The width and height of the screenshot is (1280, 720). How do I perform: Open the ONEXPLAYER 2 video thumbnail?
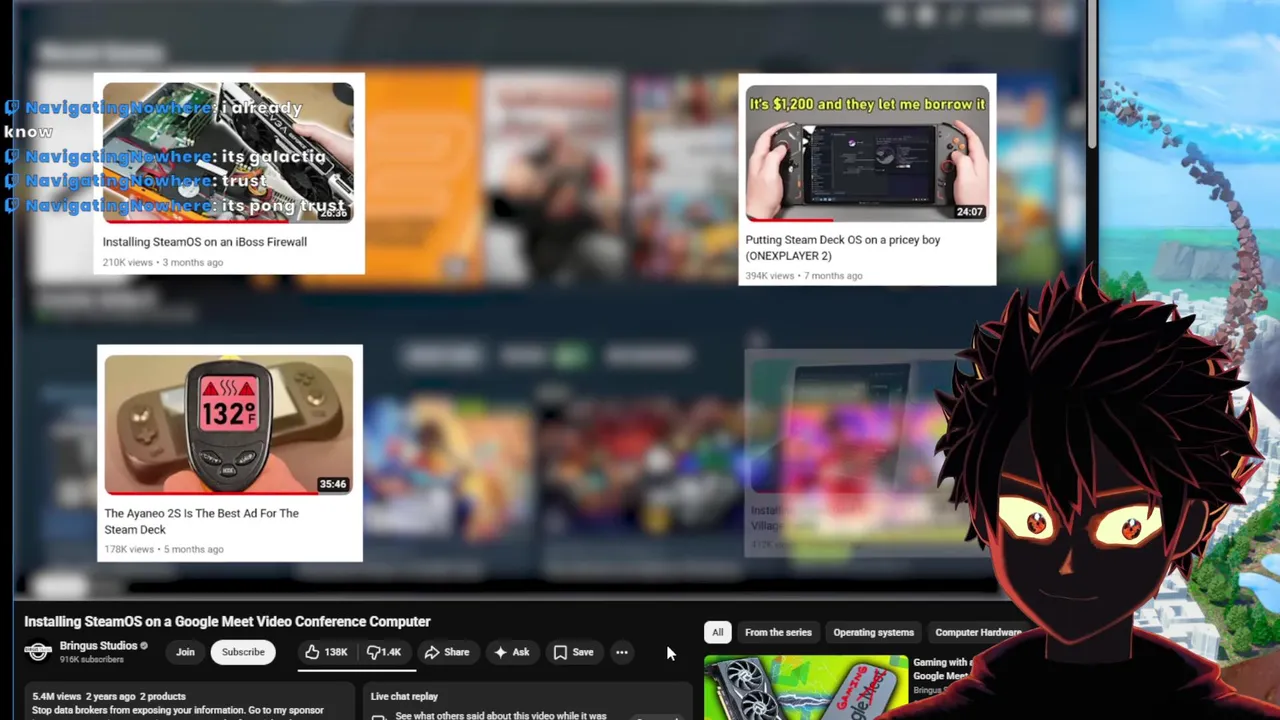coord(867,153)
